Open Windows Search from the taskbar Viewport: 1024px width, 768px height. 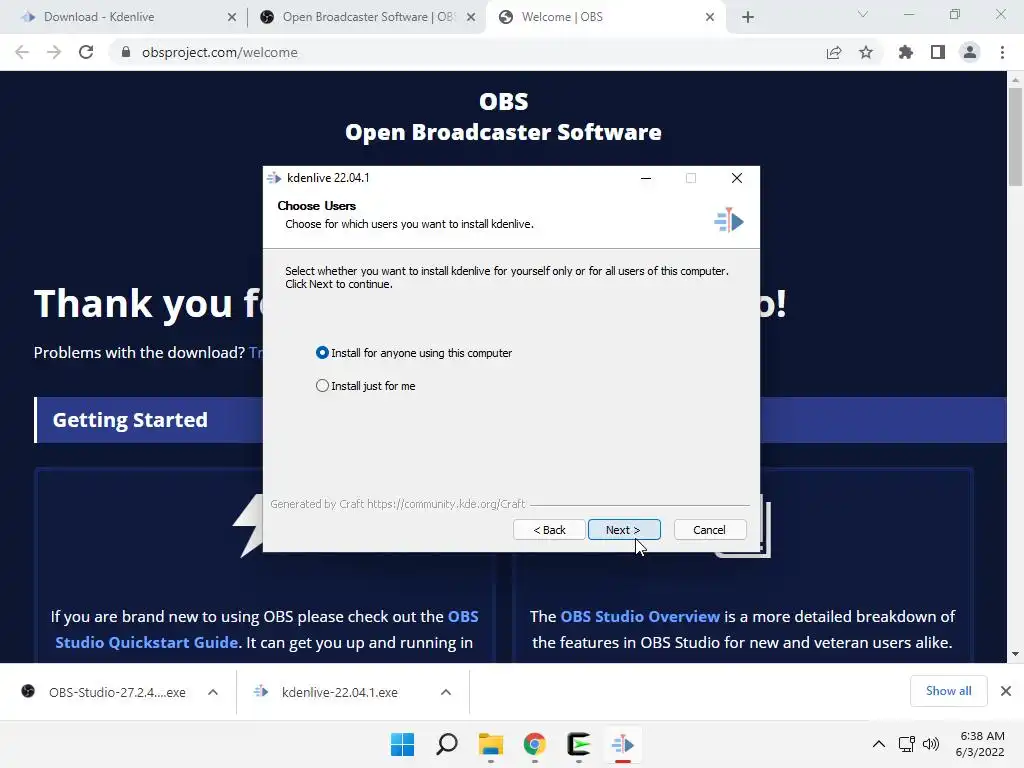point(447,744)
